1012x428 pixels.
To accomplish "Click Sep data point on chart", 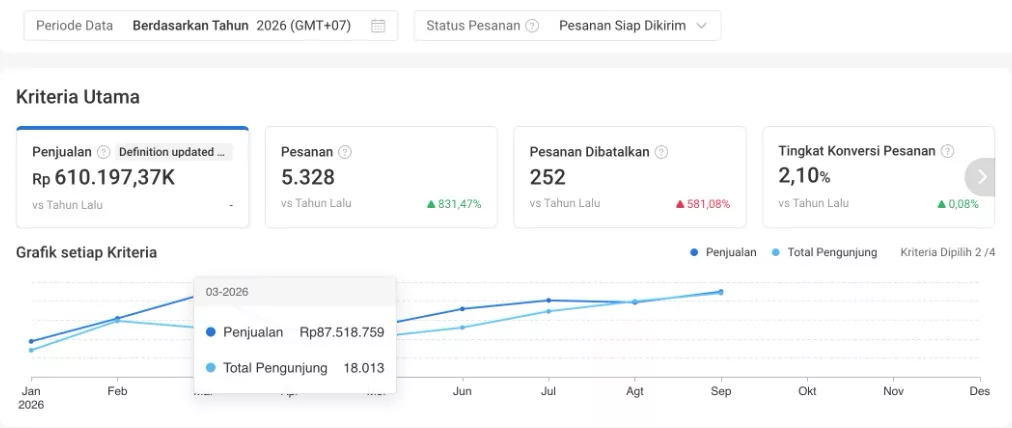I will 721,292.
